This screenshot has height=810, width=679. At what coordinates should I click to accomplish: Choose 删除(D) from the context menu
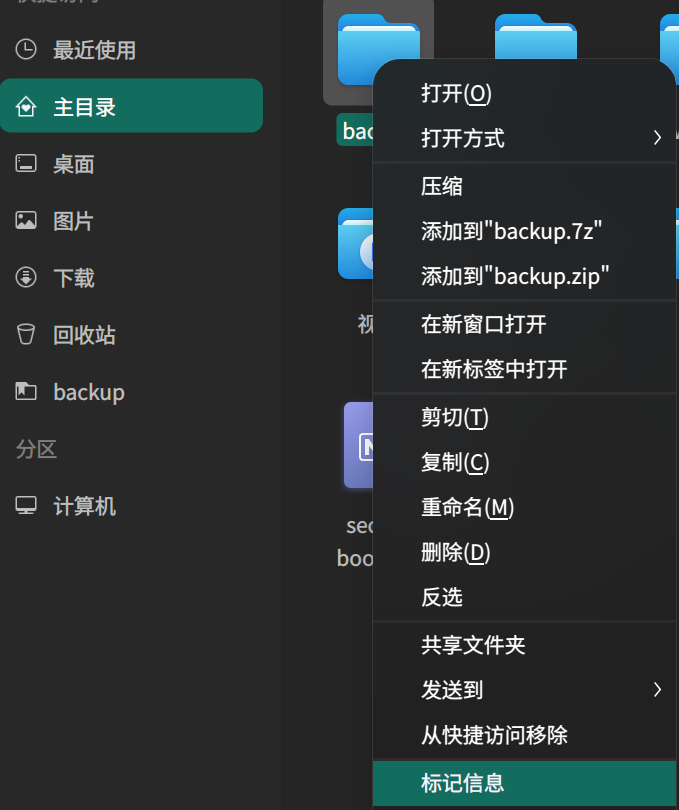(524, 552)
